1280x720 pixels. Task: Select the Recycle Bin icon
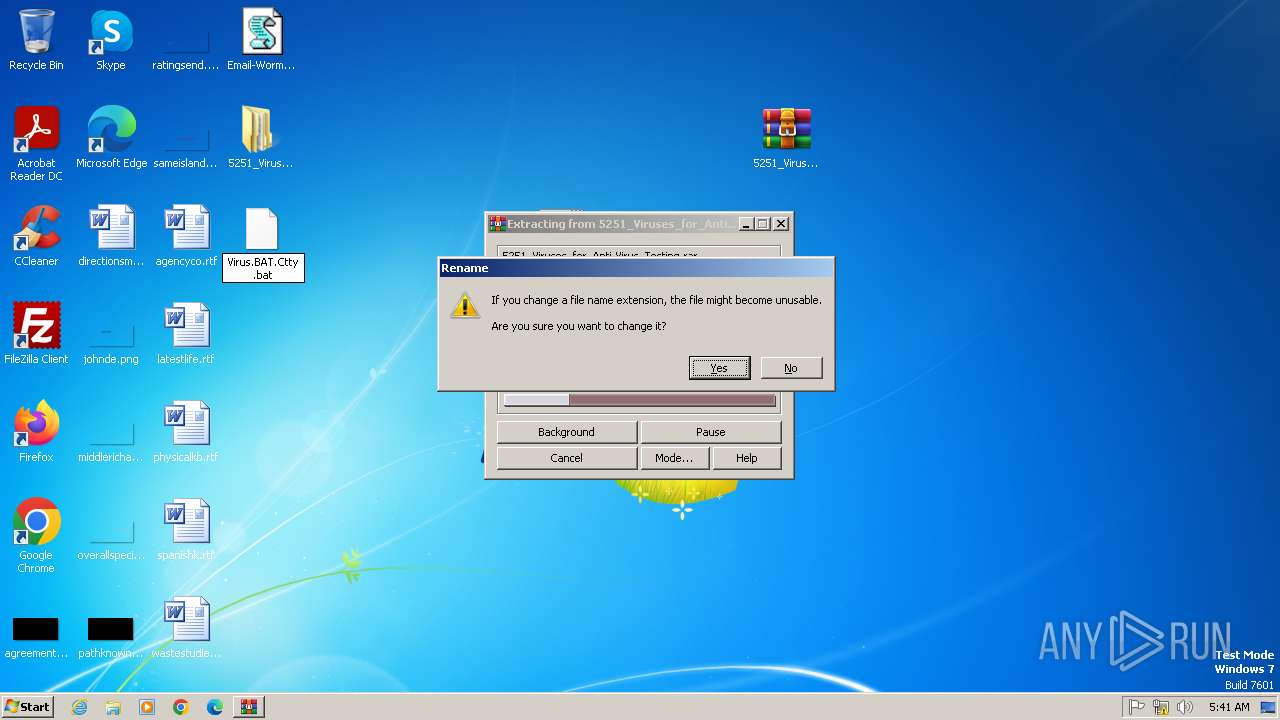36,40
